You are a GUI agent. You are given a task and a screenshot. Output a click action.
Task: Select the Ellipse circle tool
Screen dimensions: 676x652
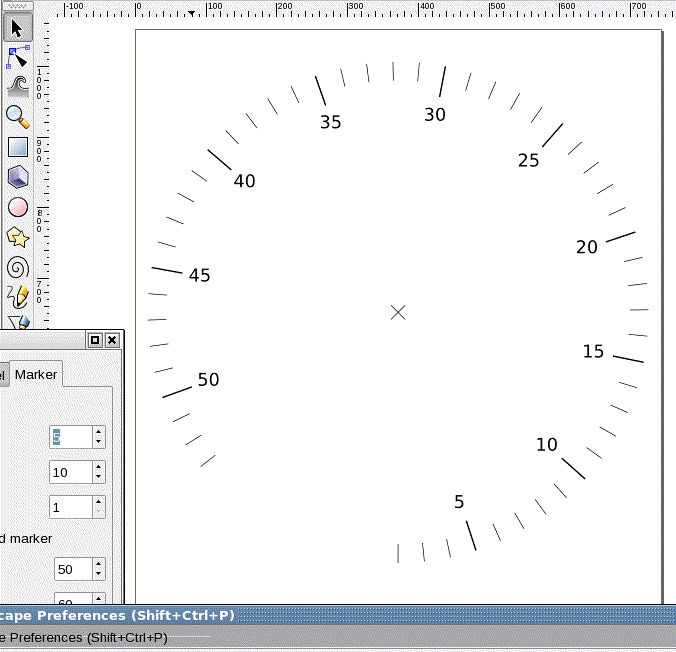click(x=18, y=207)
